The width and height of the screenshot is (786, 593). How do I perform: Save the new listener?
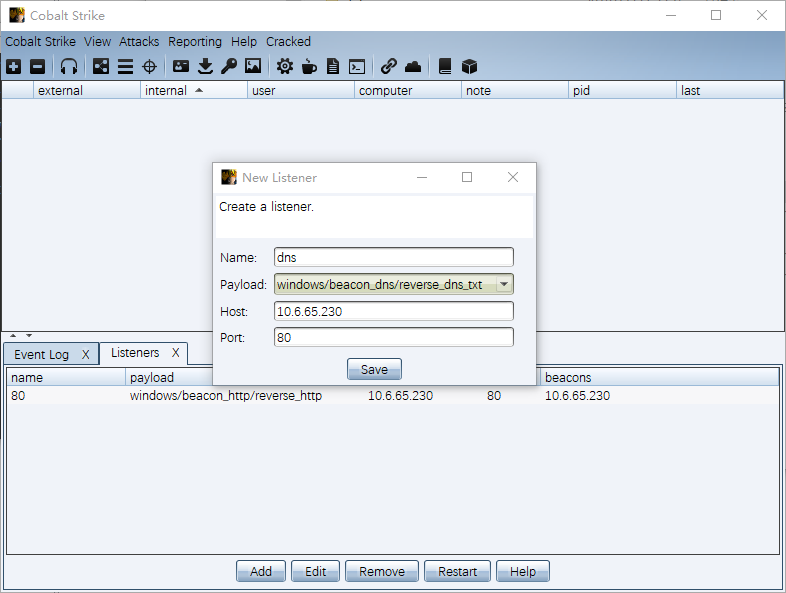[x=374, y=369]
